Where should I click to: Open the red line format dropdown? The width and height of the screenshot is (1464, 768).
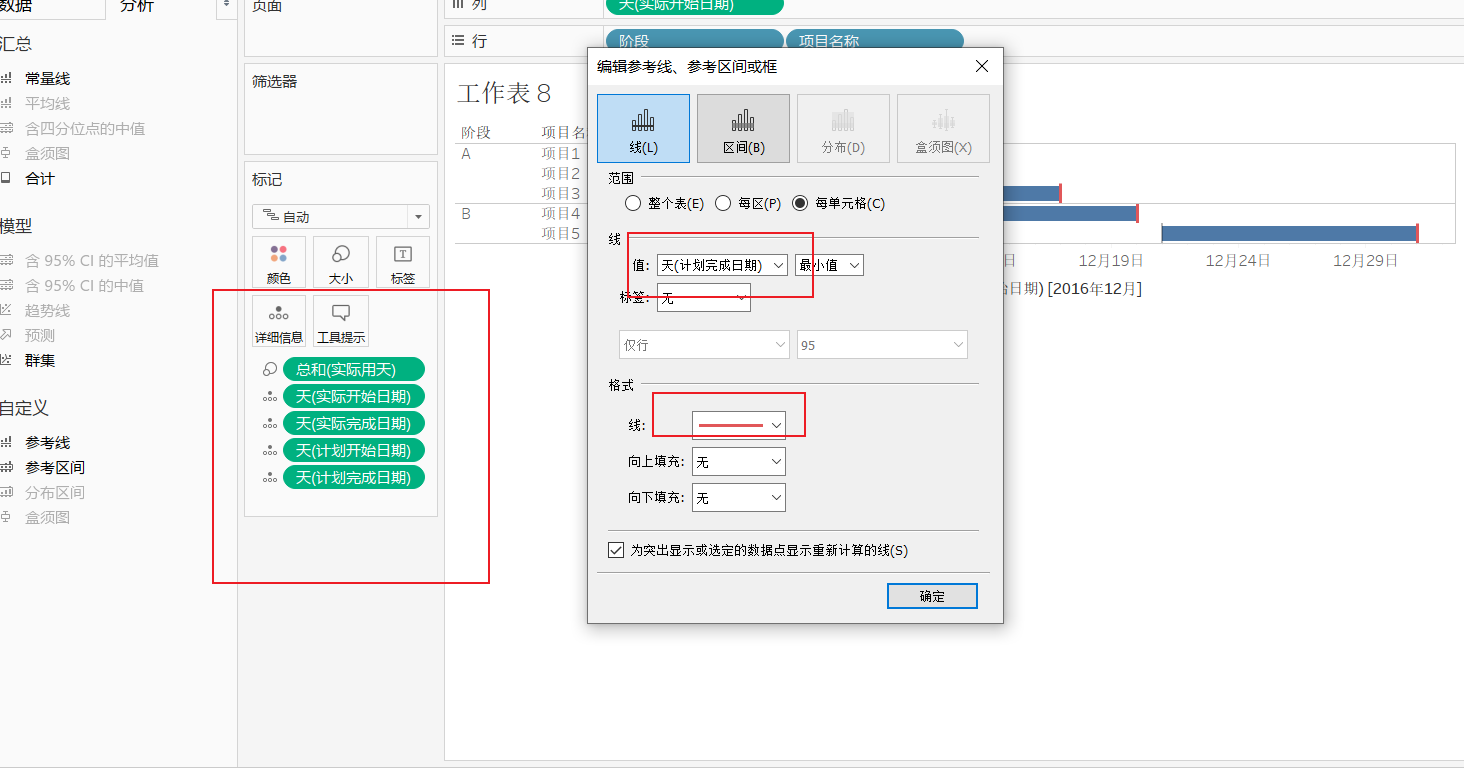pyautogui.click(x=738, y=425)
